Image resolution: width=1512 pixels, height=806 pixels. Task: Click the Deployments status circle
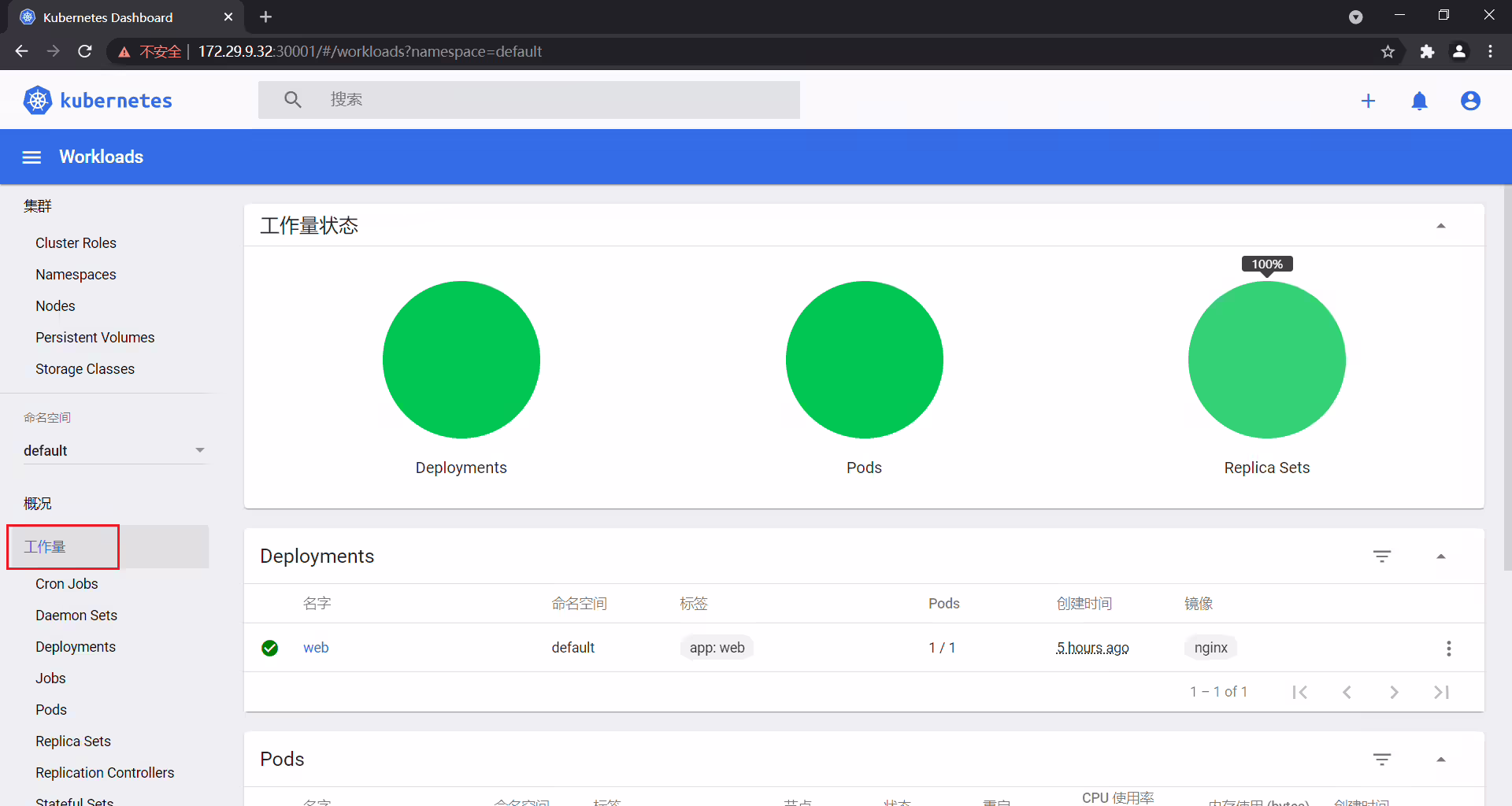pos(461,360)
